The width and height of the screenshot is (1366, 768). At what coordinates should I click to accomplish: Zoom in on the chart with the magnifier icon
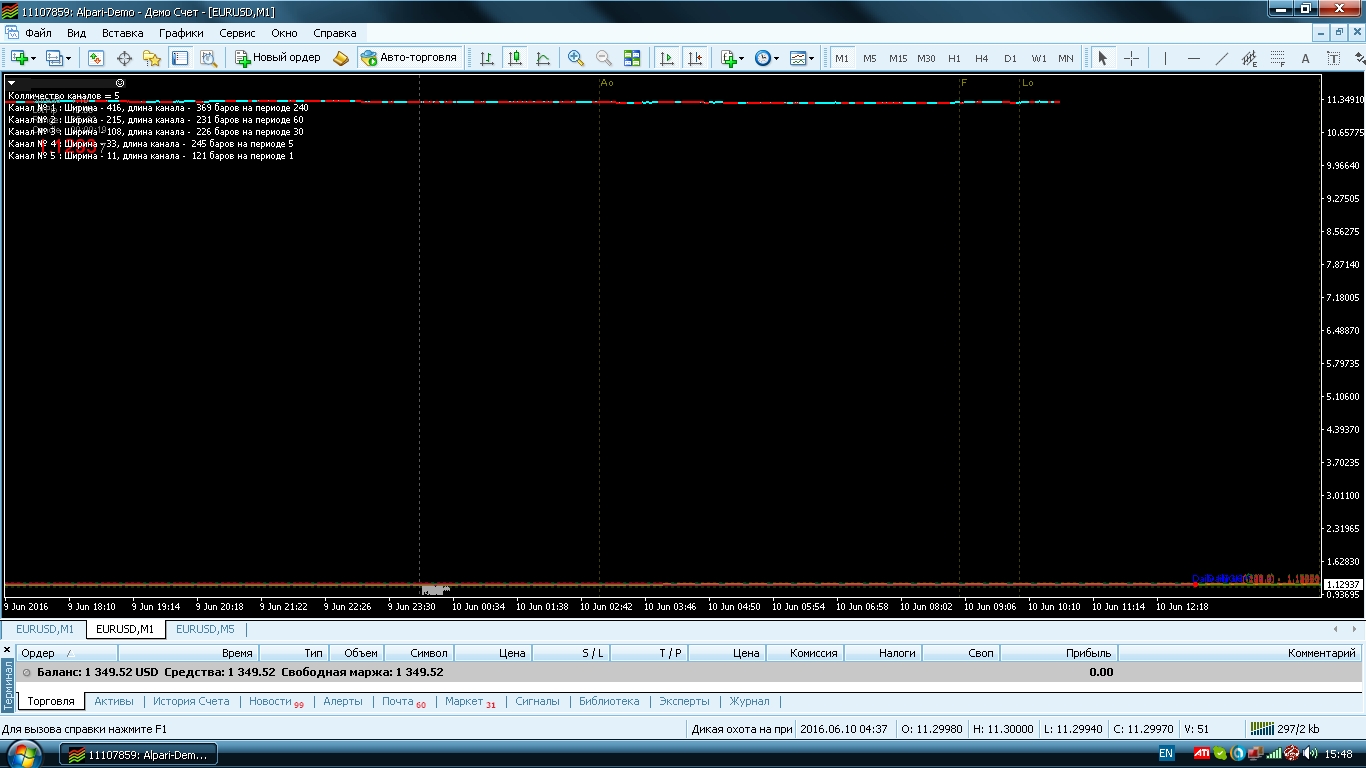click(576, 58)
